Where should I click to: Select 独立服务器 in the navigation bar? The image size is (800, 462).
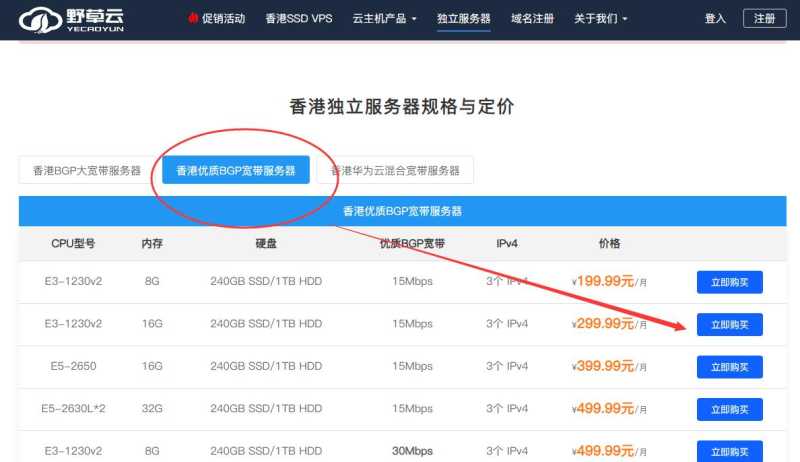(x=464, y=19)
